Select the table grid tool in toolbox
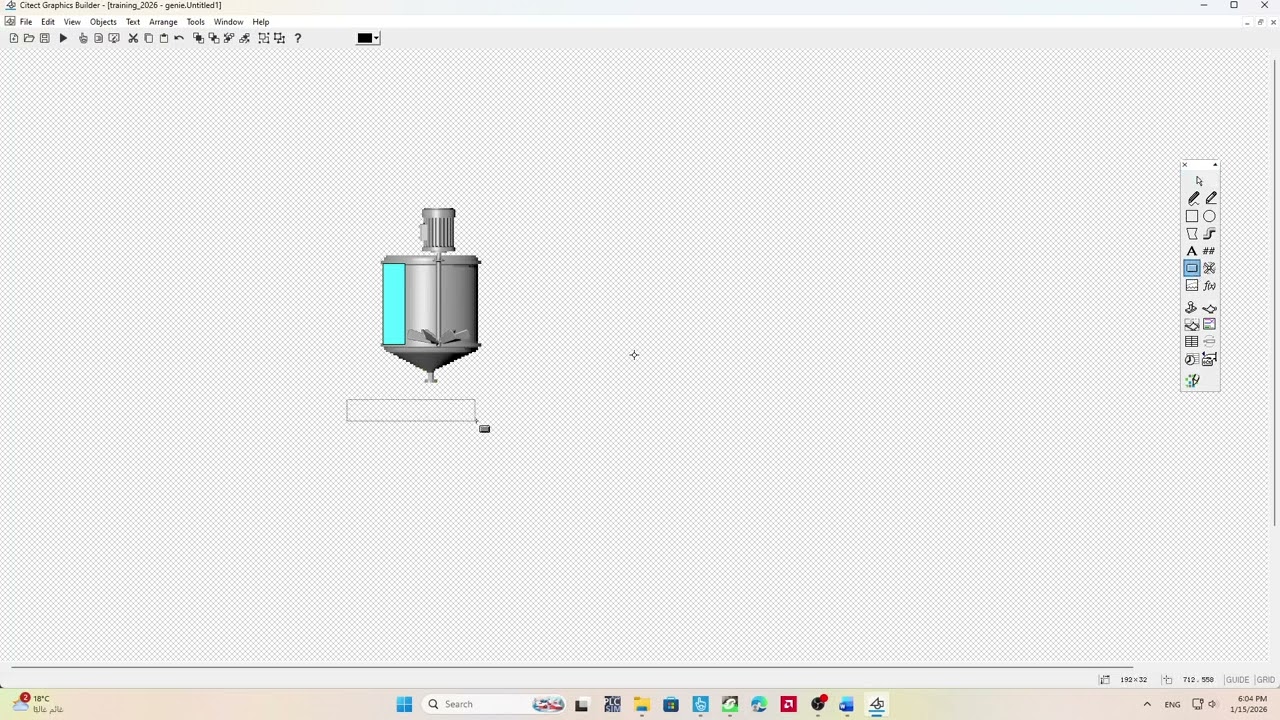Viewport: 1280px width, 720px height. [1192, 342]
